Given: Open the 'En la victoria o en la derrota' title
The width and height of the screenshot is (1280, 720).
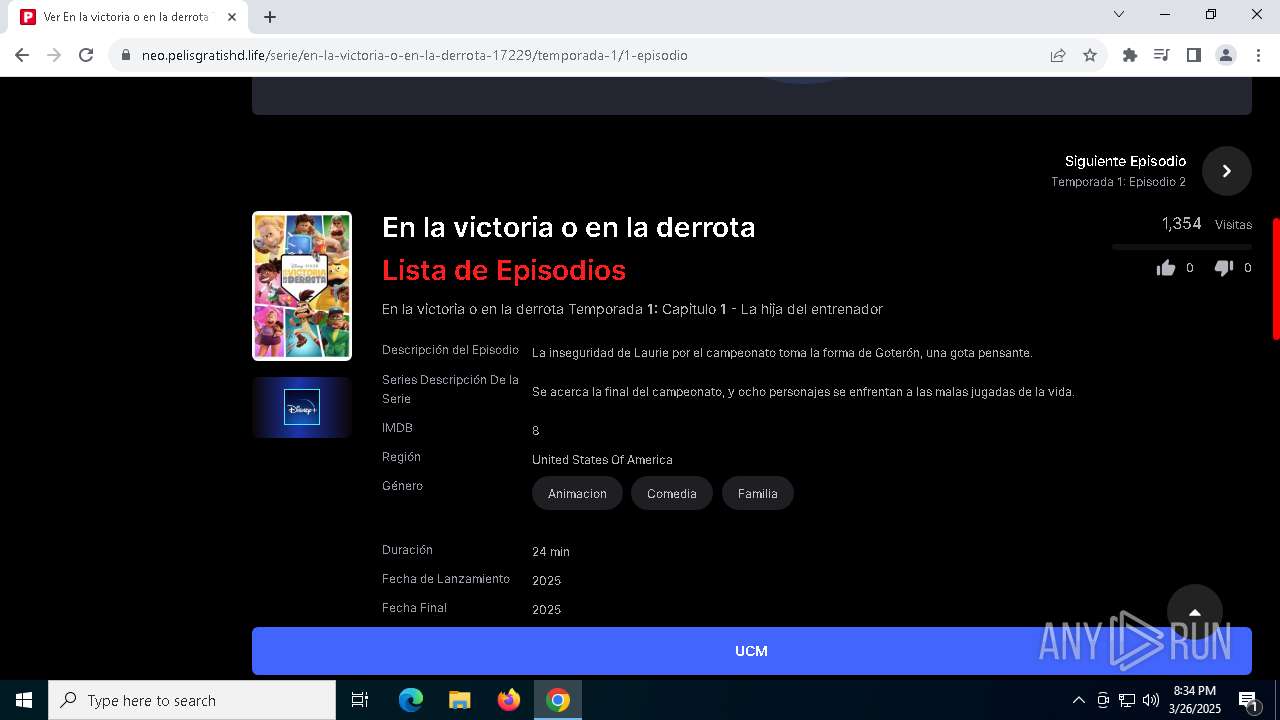Looking at the screenshot, I should [568, 227].
